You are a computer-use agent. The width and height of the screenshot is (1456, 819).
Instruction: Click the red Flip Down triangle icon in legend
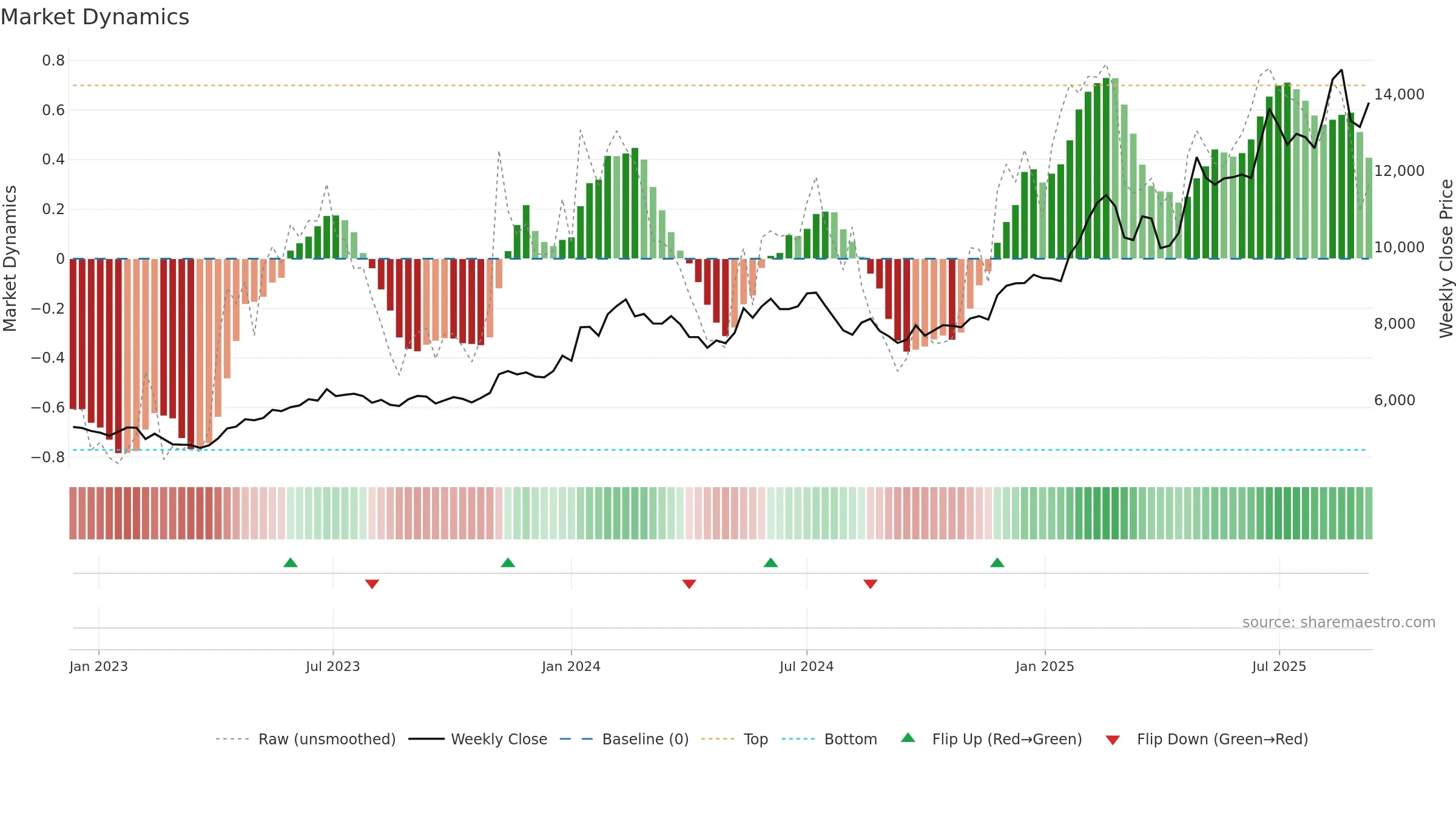(x=1113, y=740)
